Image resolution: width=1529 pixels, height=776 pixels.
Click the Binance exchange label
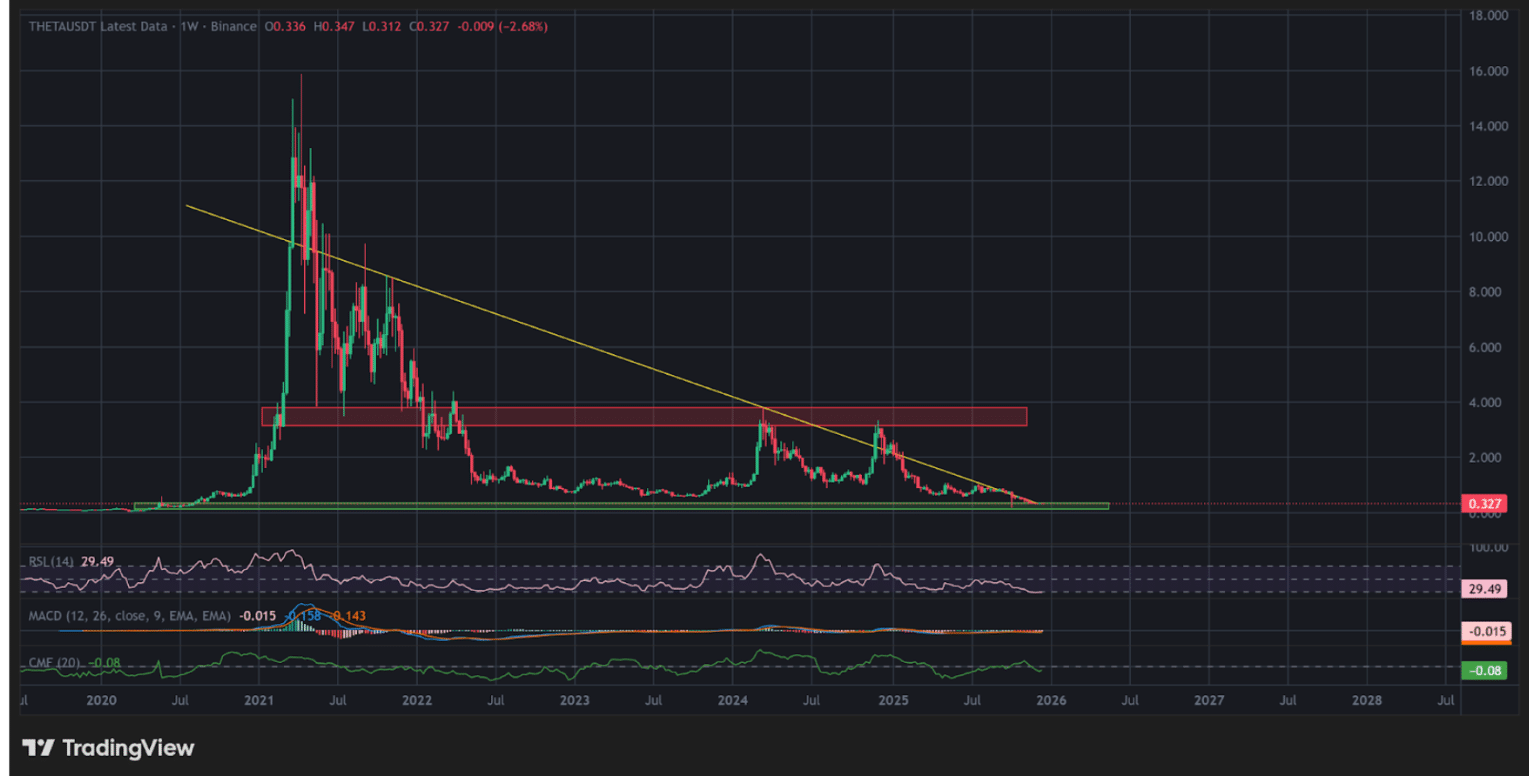coord(232,27)
